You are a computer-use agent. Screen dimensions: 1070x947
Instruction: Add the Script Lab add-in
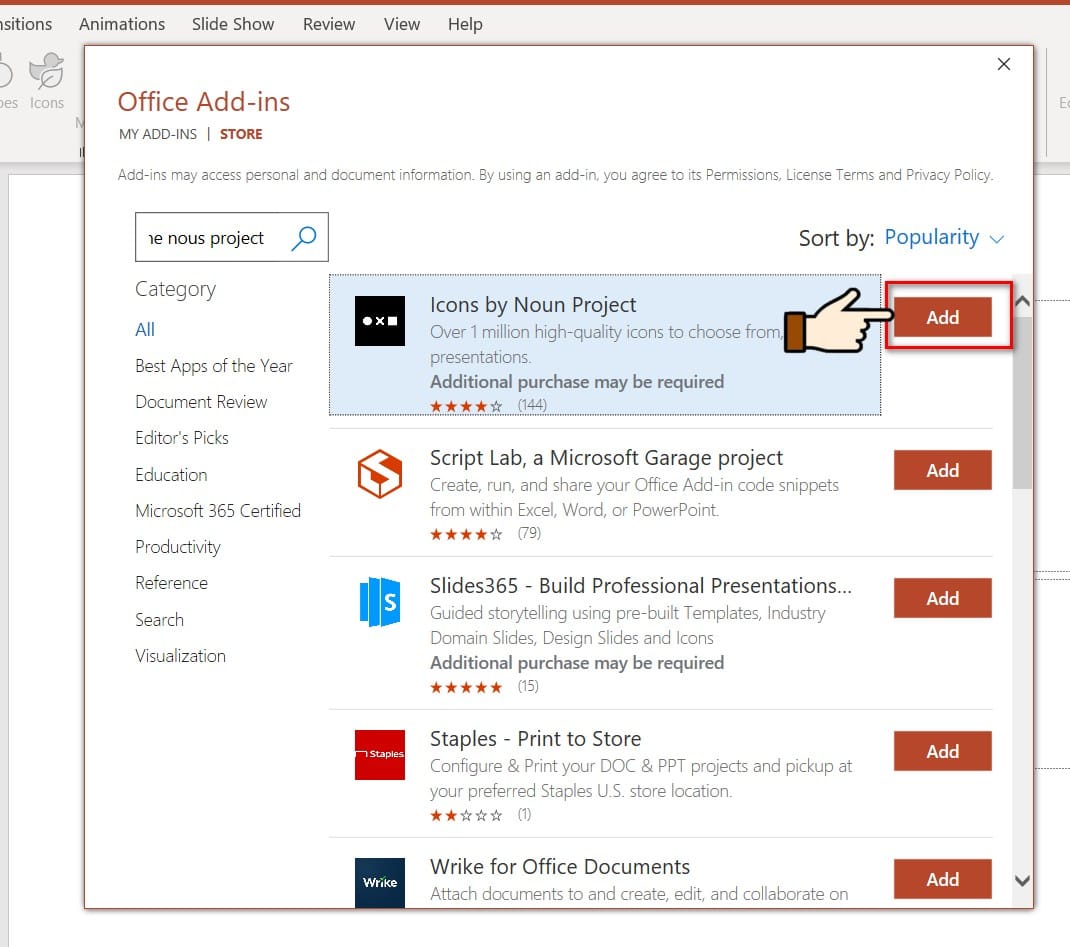click(942, 470)
